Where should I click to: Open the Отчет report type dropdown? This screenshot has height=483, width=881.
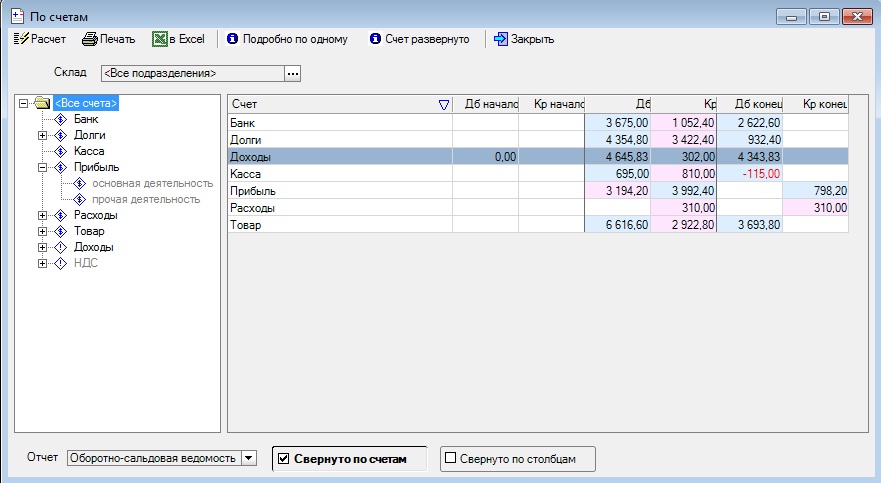(249, 458)
